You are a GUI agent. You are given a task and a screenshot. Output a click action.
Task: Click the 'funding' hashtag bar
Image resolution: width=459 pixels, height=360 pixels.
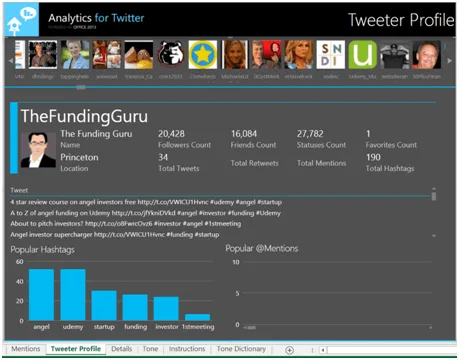pos(135,307)
